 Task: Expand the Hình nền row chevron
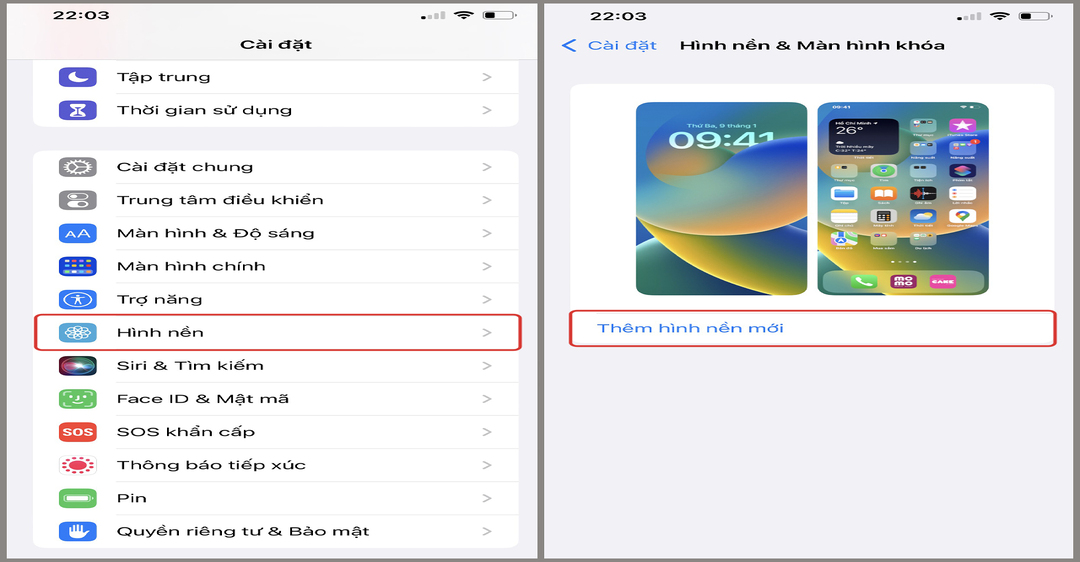(487, 333)
